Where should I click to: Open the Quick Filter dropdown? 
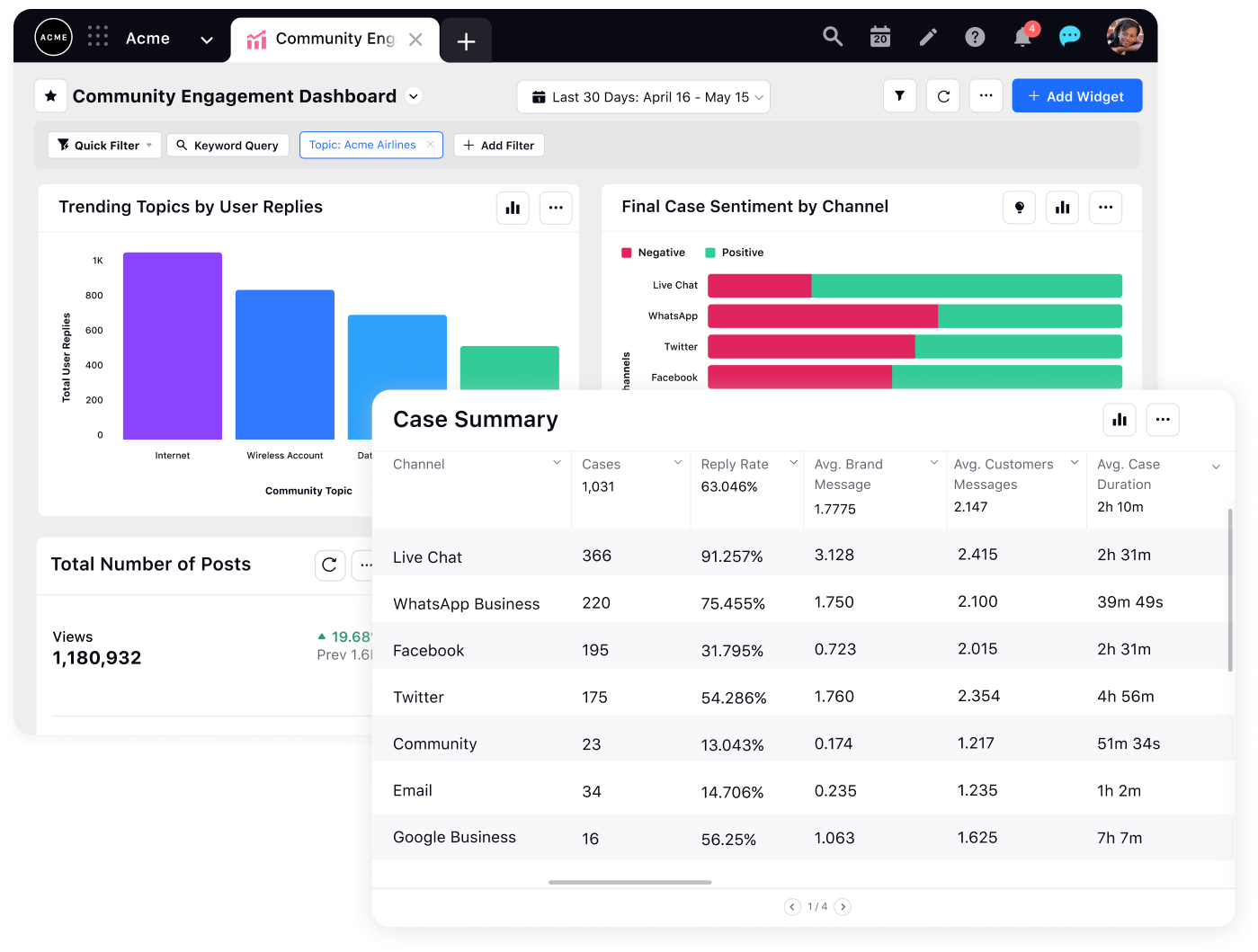pyautogui.click(x=104, y=146)
